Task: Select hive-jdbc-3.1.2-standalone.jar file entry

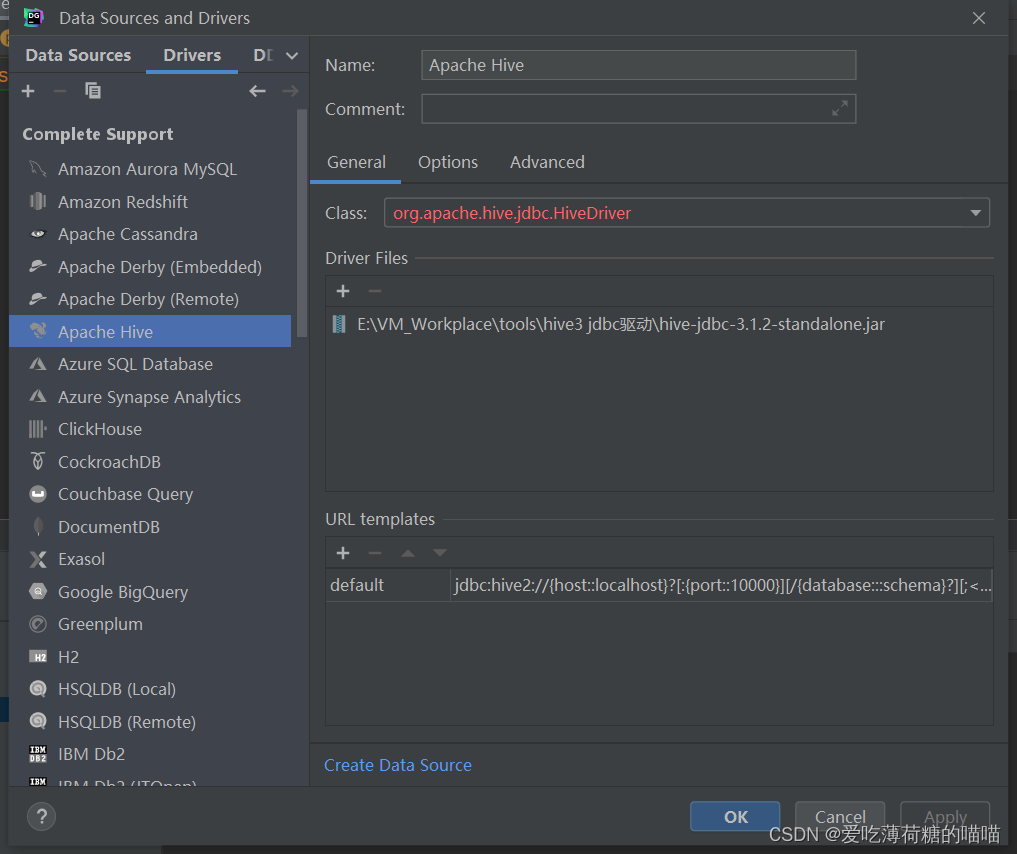Action: [x=659, y=324]
